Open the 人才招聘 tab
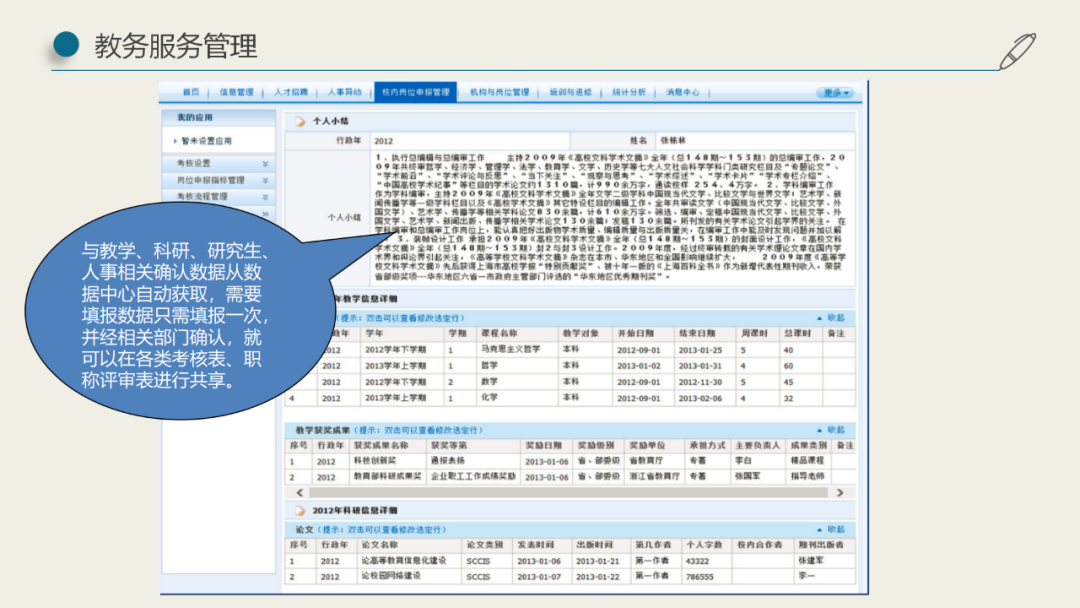This screenshot has height=608, width=1080. point(291,92)
